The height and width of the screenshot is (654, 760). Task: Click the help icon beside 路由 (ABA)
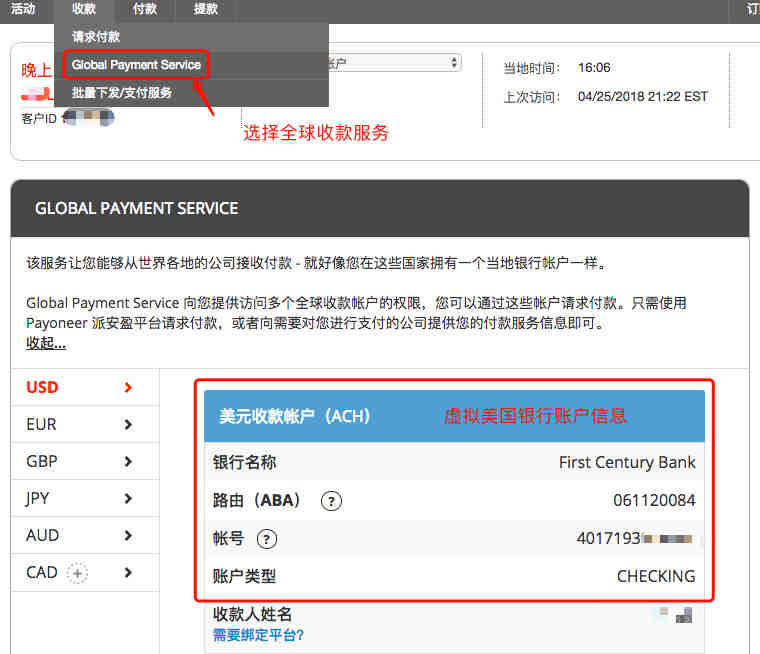[x=332, y=501]
